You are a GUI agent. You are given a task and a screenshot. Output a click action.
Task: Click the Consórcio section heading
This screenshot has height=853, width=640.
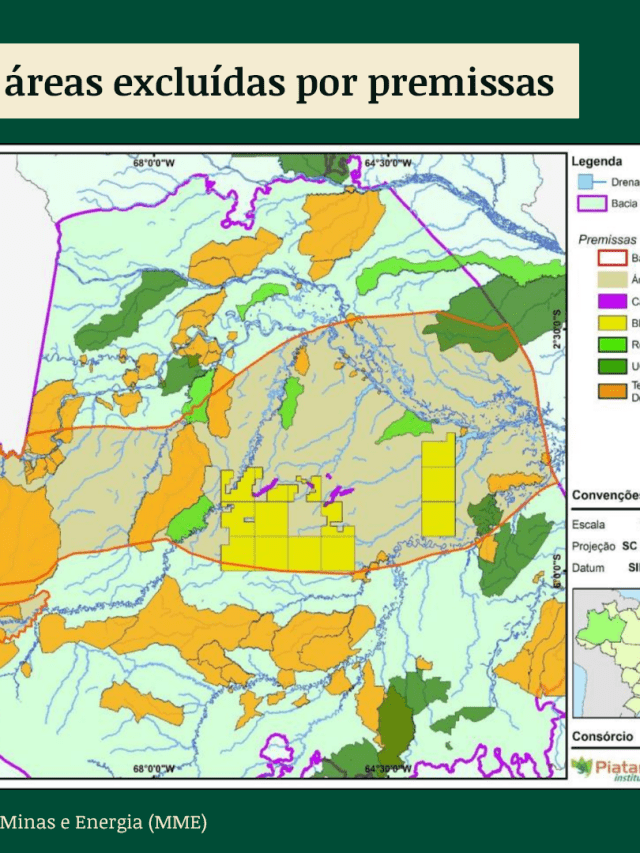point(603,736)
